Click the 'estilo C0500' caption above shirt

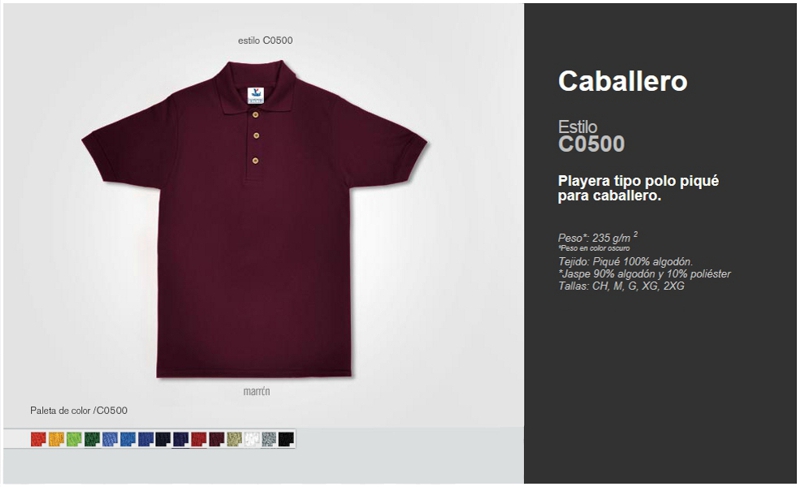click(x=265, y=40)
